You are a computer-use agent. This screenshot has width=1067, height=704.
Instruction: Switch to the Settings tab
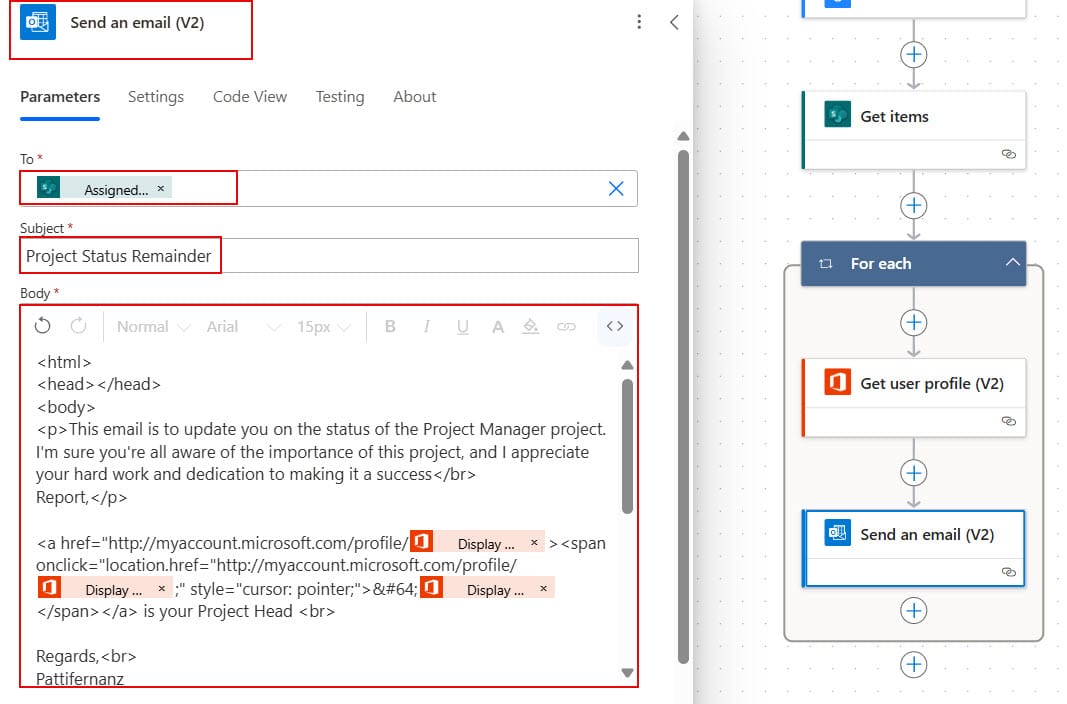[156, 97]
